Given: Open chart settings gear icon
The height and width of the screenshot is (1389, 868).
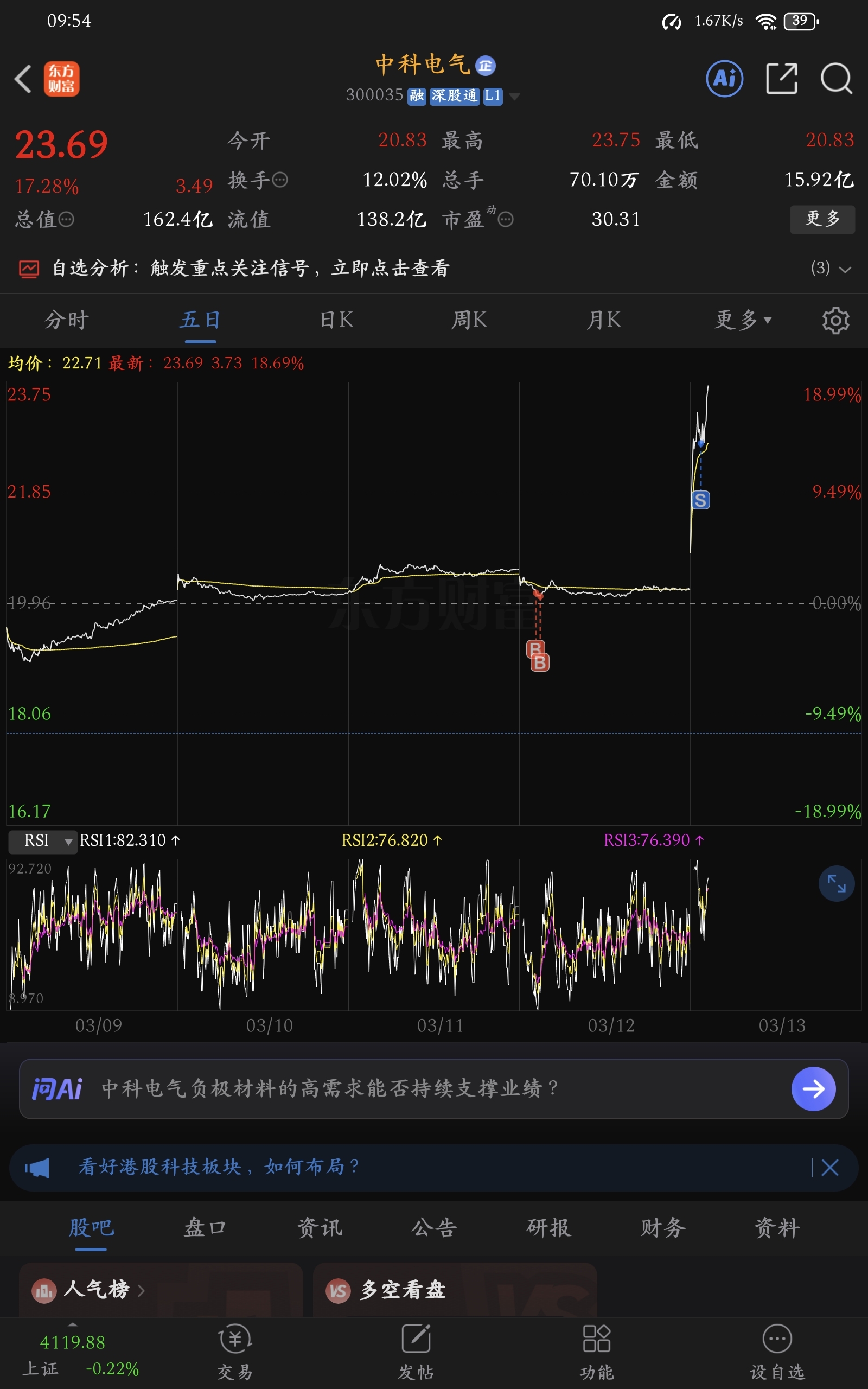Looking at the screenshot, I should 835,320.
